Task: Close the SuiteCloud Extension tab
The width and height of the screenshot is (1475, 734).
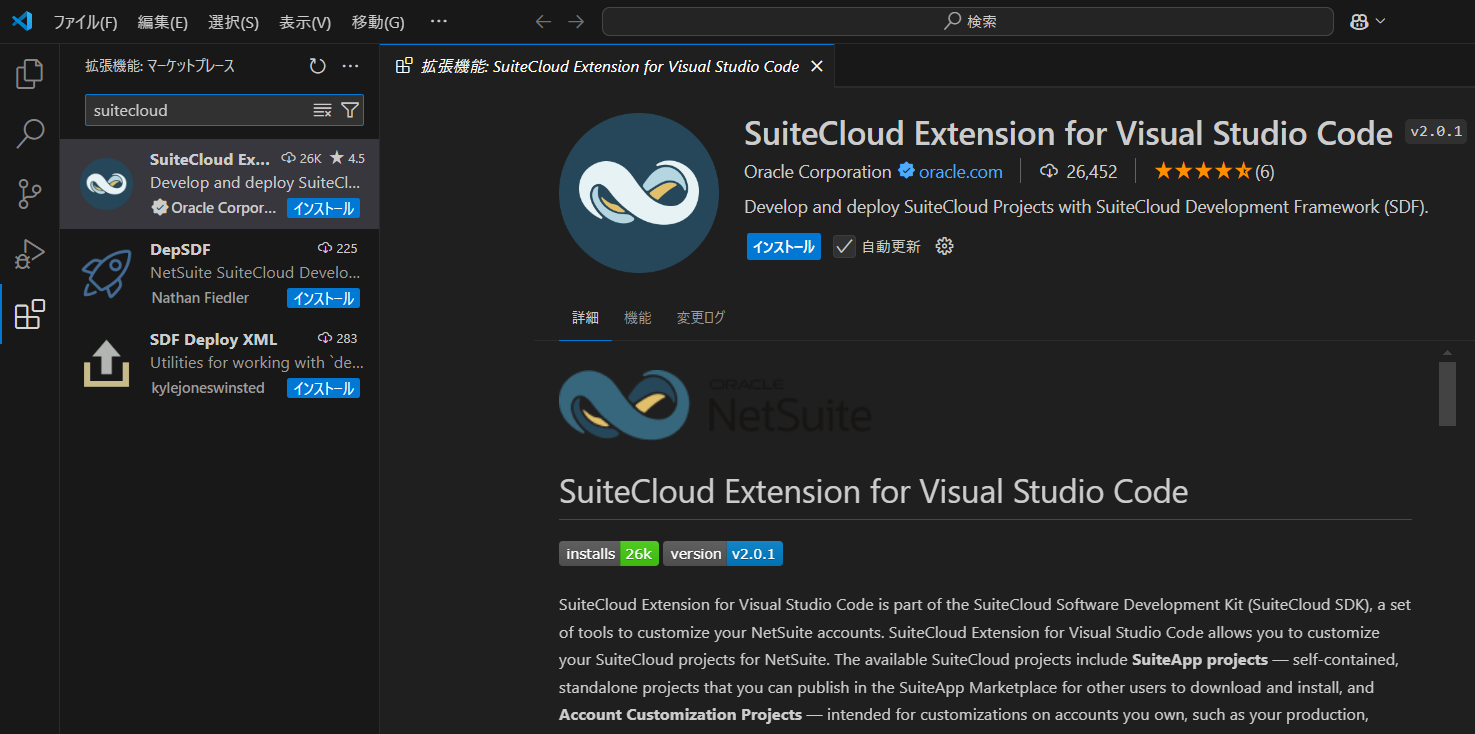Action: point(816,66)
